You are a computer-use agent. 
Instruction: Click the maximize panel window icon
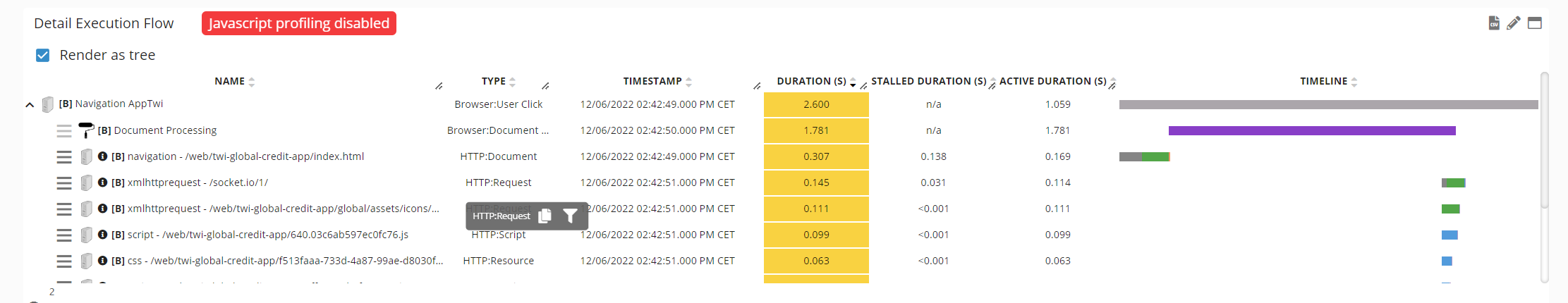pyautogui.click(x=1535, y=23)
